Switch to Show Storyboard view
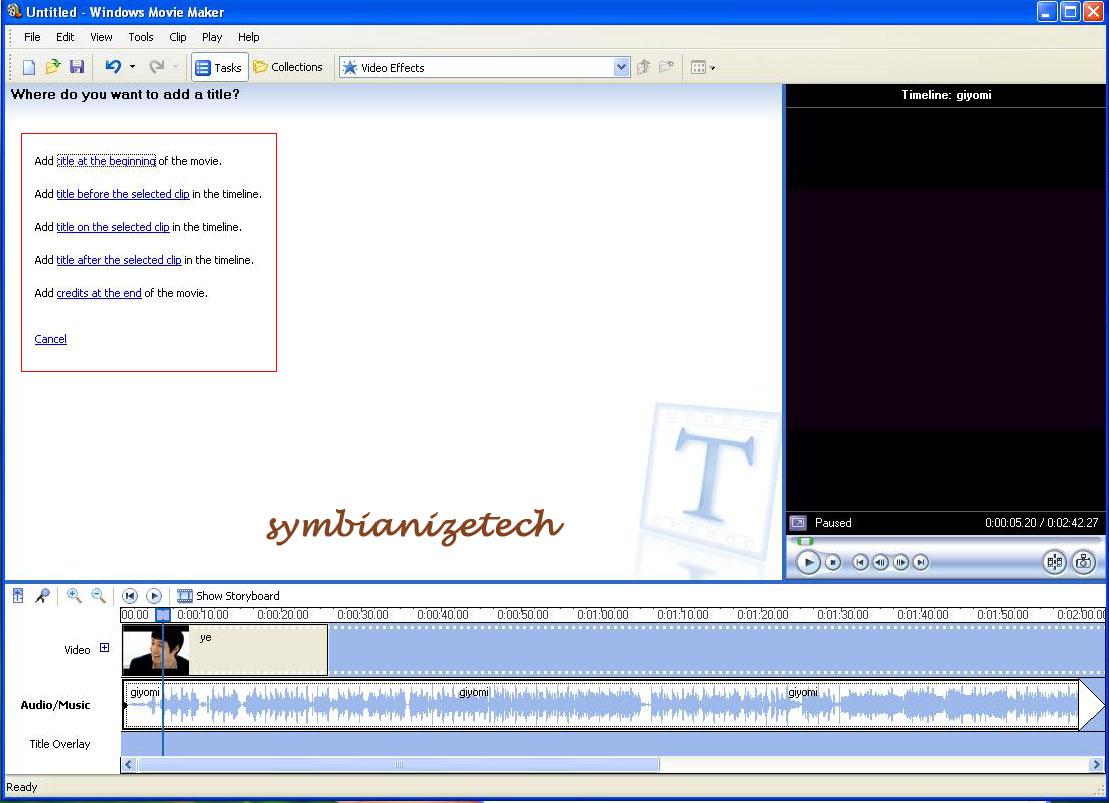1109x803 pixels. point(228,594)
